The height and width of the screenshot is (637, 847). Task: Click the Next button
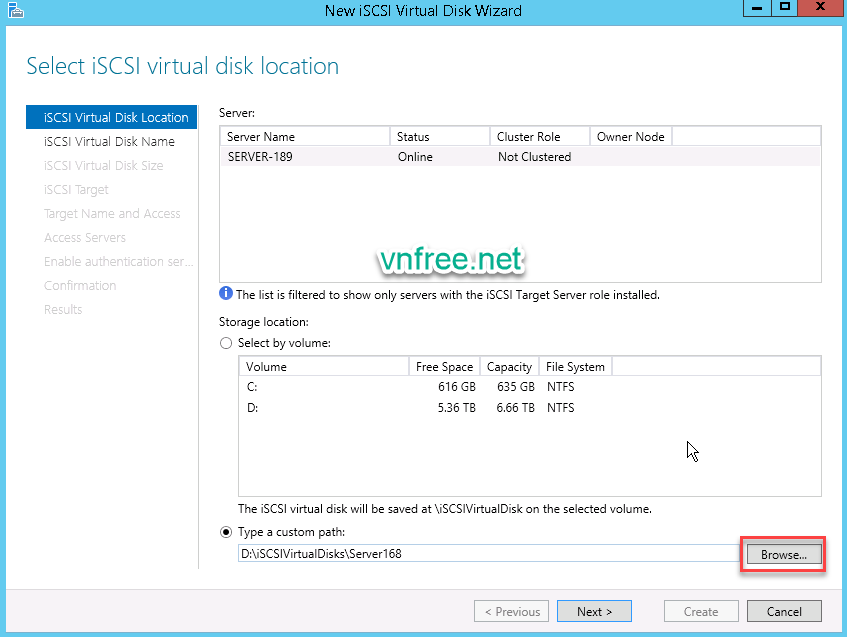click(x=594, y=612)
